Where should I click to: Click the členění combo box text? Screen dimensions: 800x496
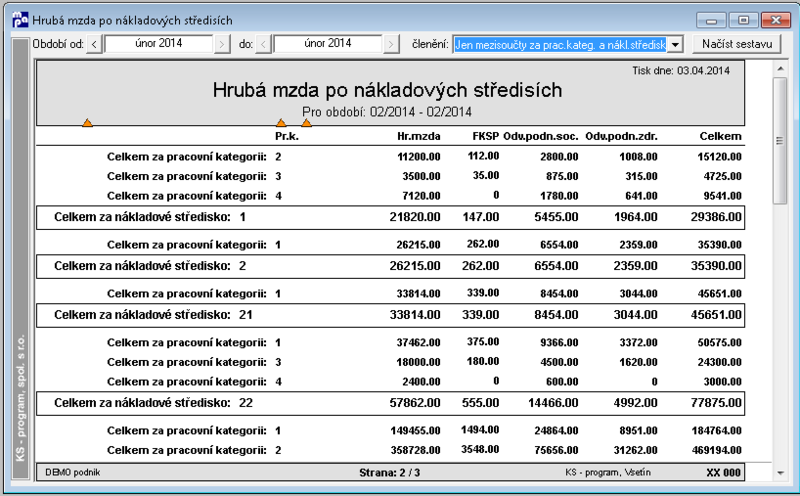(x=560, y=45)
